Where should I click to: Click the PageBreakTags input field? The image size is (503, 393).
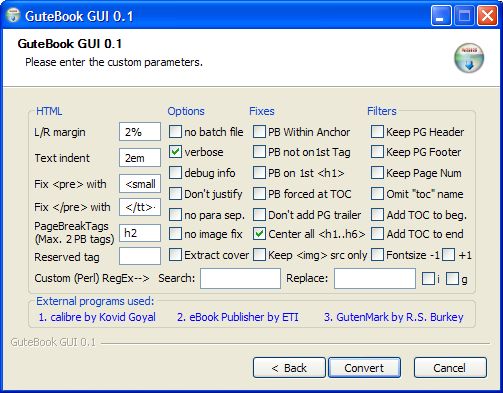(x=140, y=233)
